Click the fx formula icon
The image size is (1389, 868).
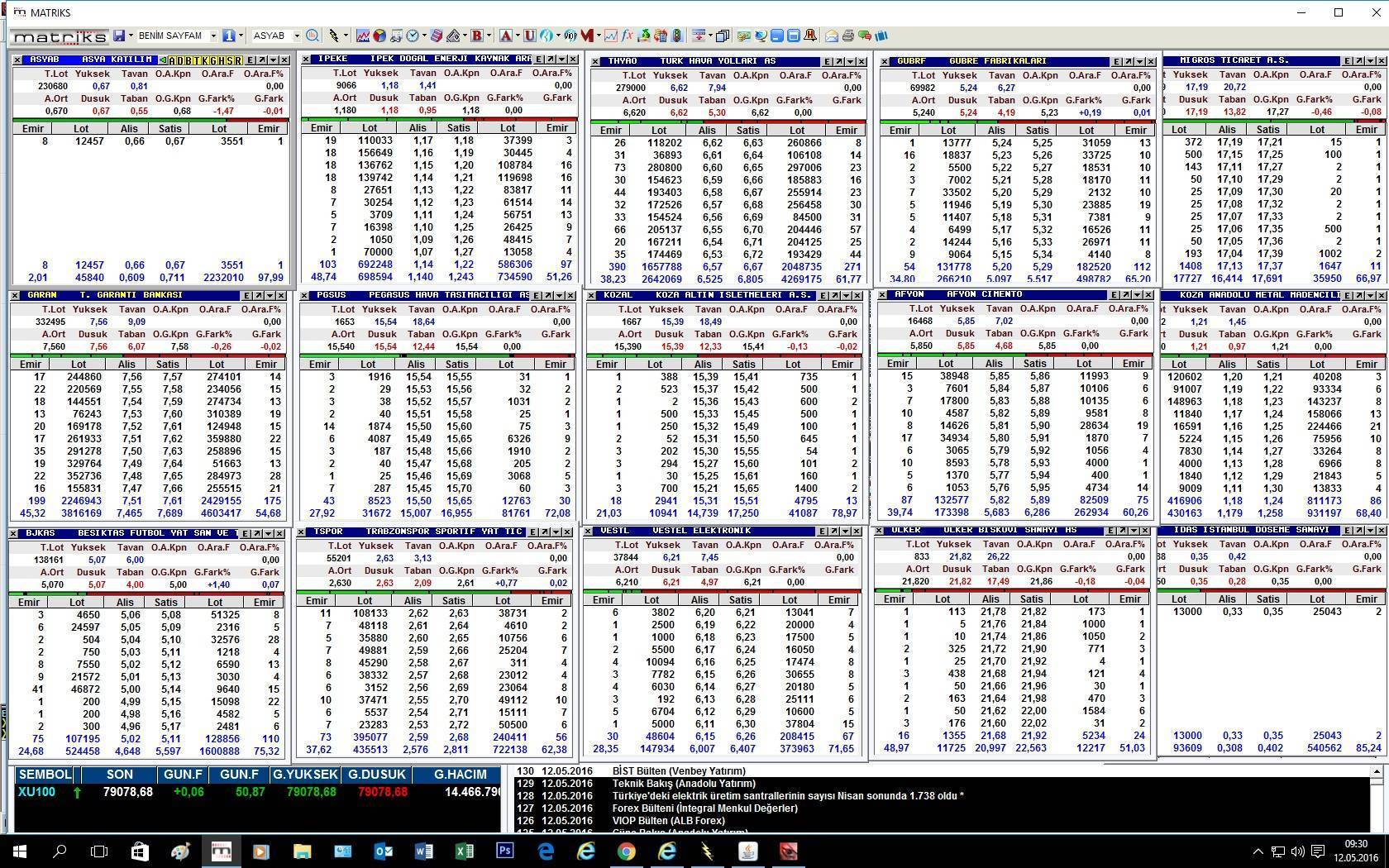point(628,36)
